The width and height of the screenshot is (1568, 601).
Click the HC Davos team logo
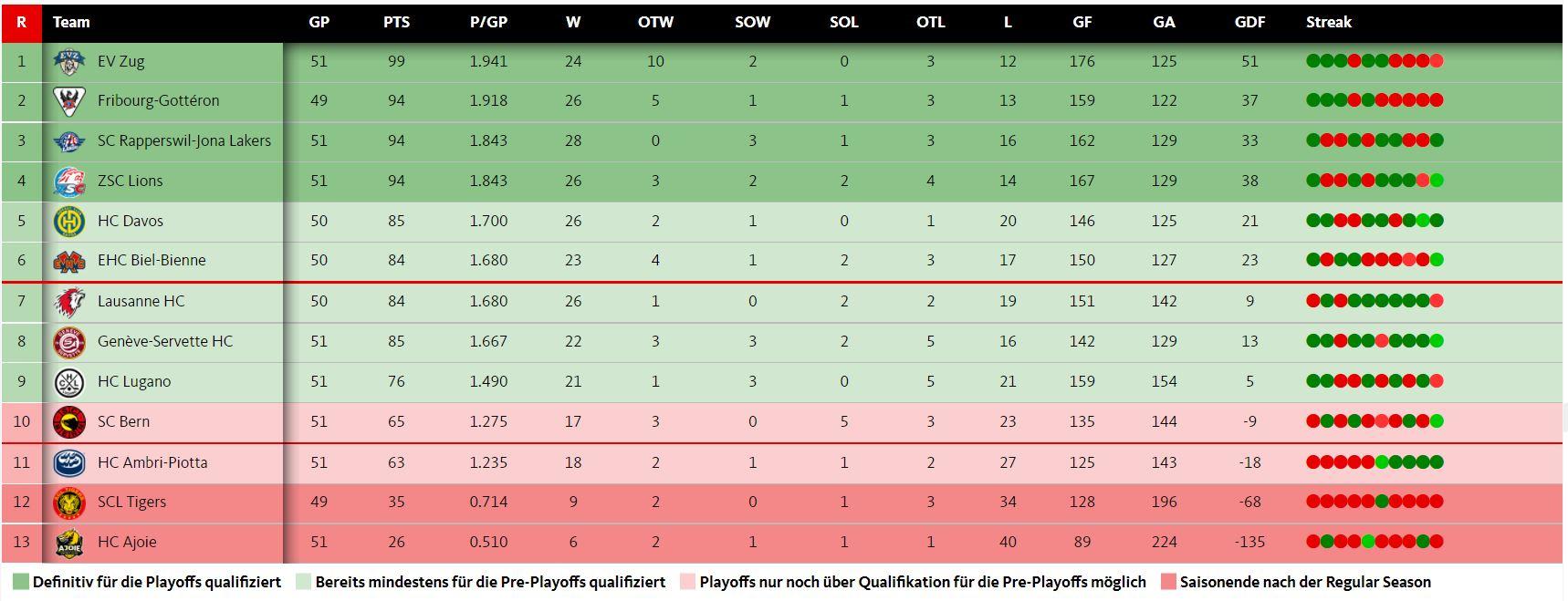click(69, 222)
